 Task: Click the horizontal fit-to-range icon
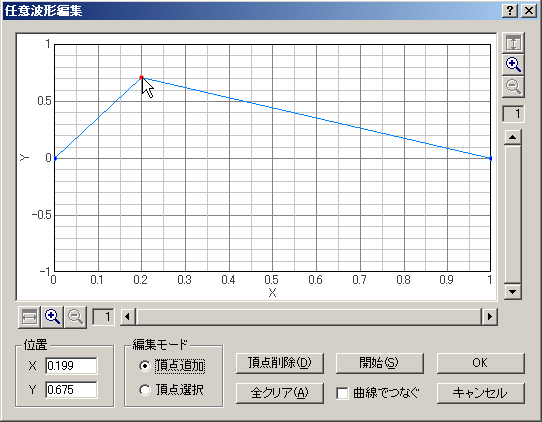tap(29, 317)
